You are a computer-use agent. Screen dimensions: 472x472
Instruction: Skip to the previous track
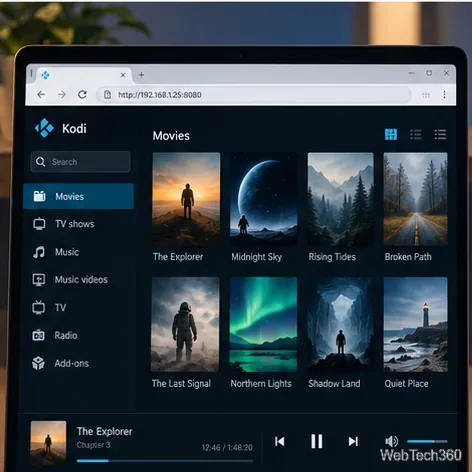(280, 441)
